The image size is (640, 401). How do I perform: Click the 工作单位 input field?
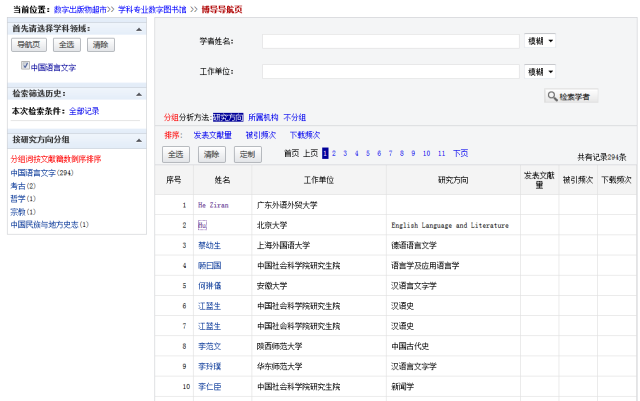point(391,71)
